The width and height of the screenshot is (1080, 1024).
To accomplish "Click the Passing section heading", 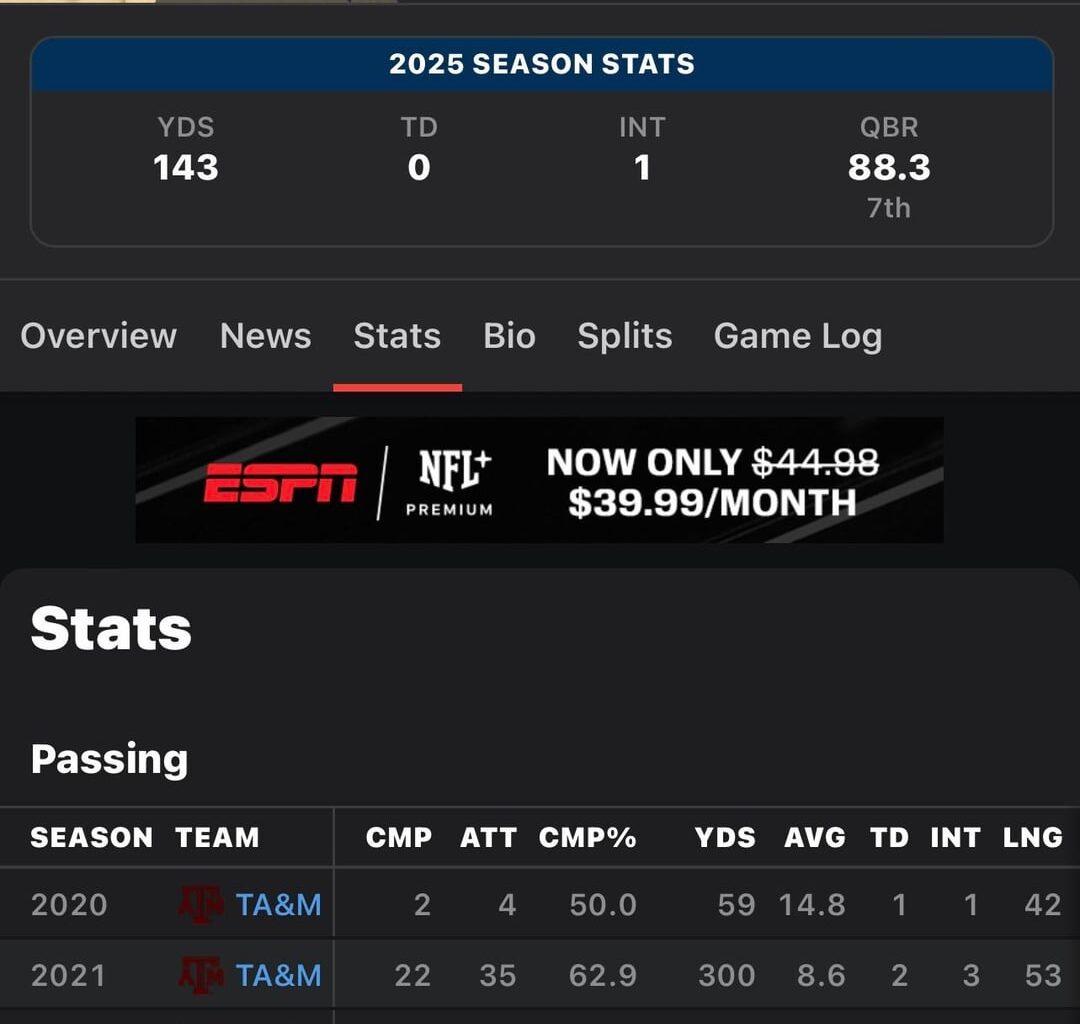I will point(110,759).
